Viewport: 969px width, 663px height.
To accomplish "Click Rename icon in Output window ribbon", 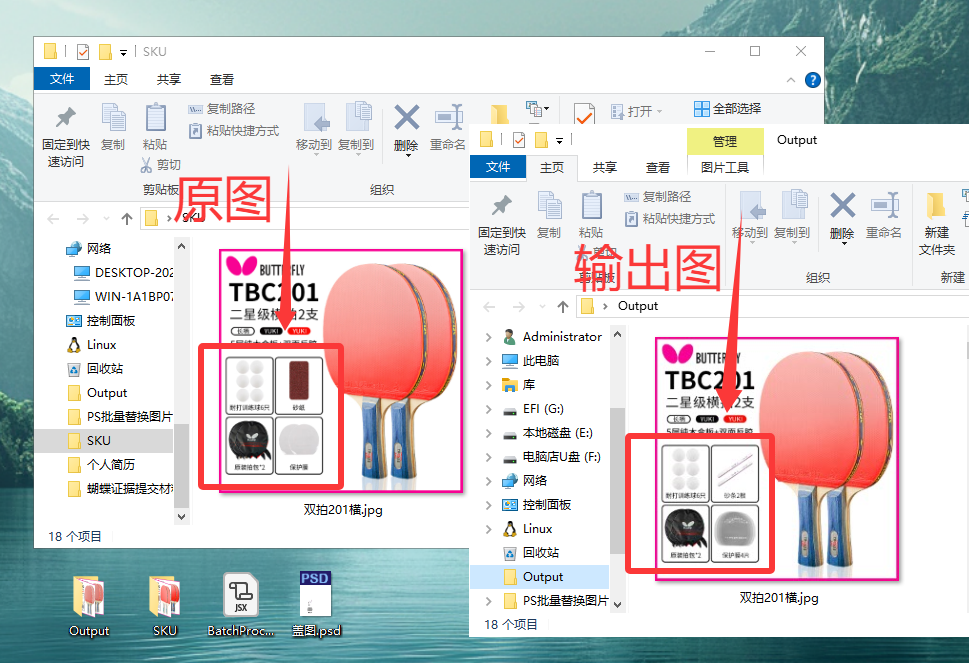I will (x=883, y=207).
